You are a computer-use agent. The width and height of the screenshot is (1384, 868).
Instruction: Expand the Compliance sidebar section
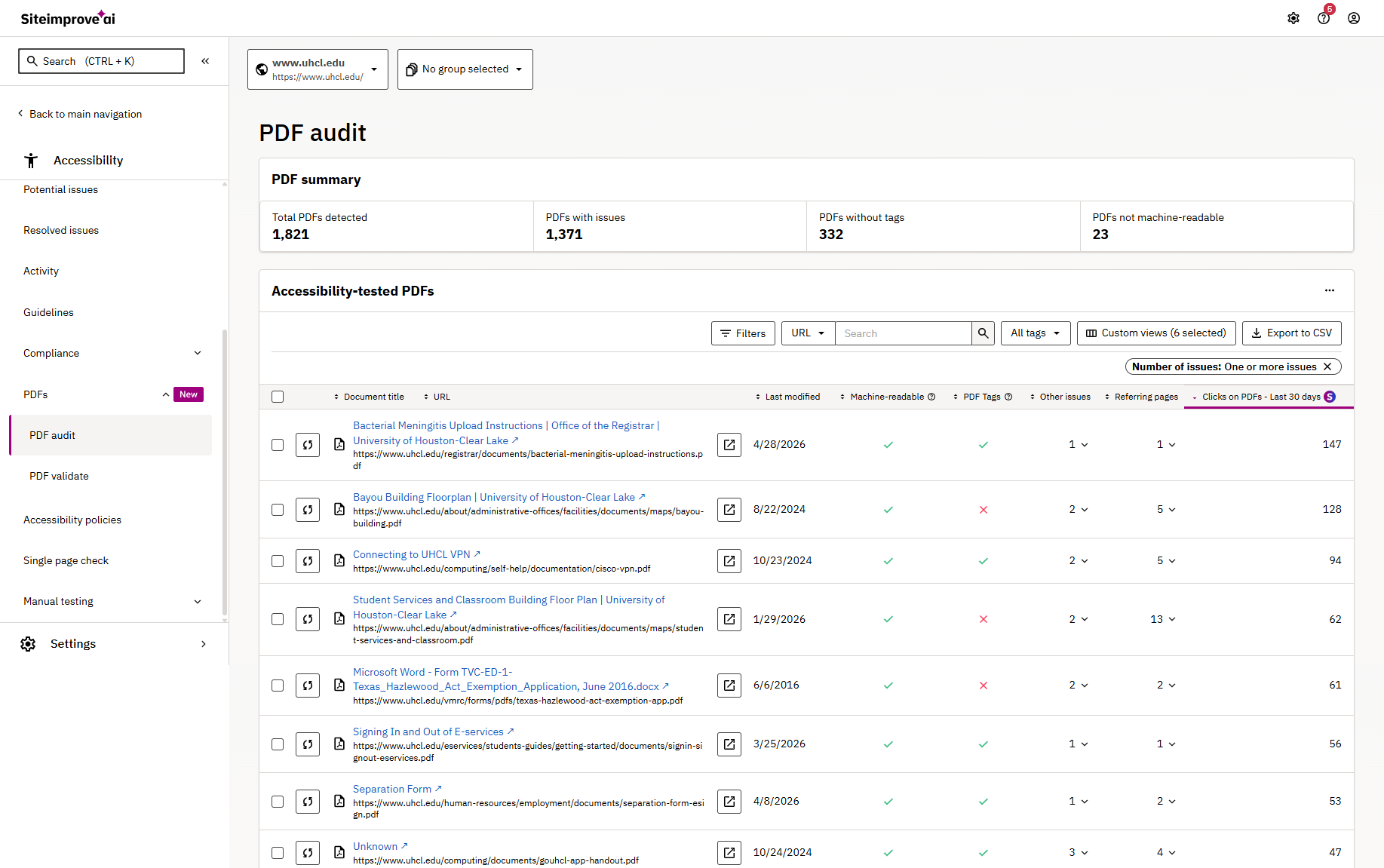click(x=198, y=353)
